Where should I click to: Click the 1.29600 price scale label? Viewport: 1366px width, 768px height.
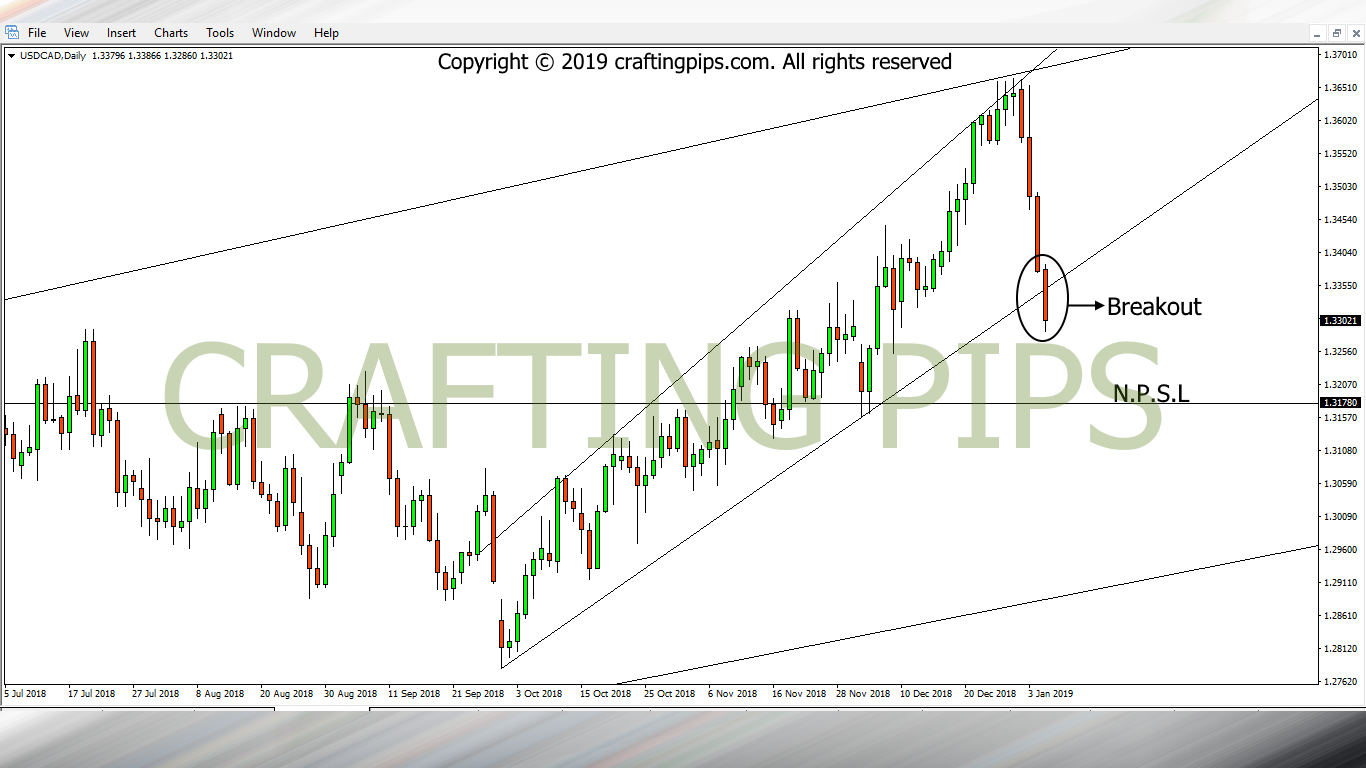tap(1338, 550)
